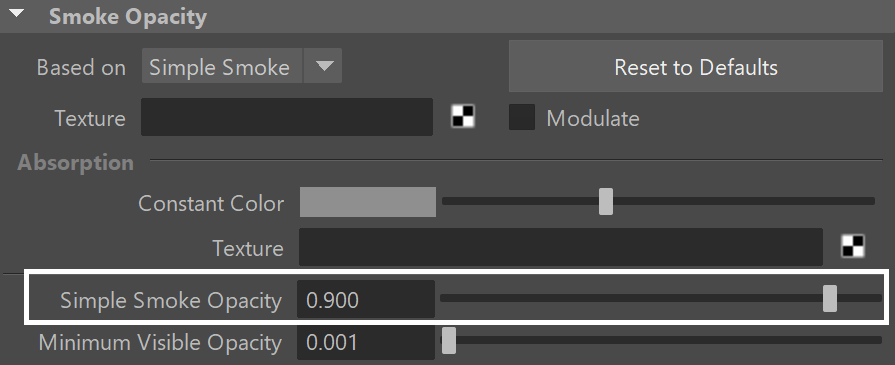Click the Minimum Visible Opacity label
This screenshot has width=895, height=365.
coord(160,343)
